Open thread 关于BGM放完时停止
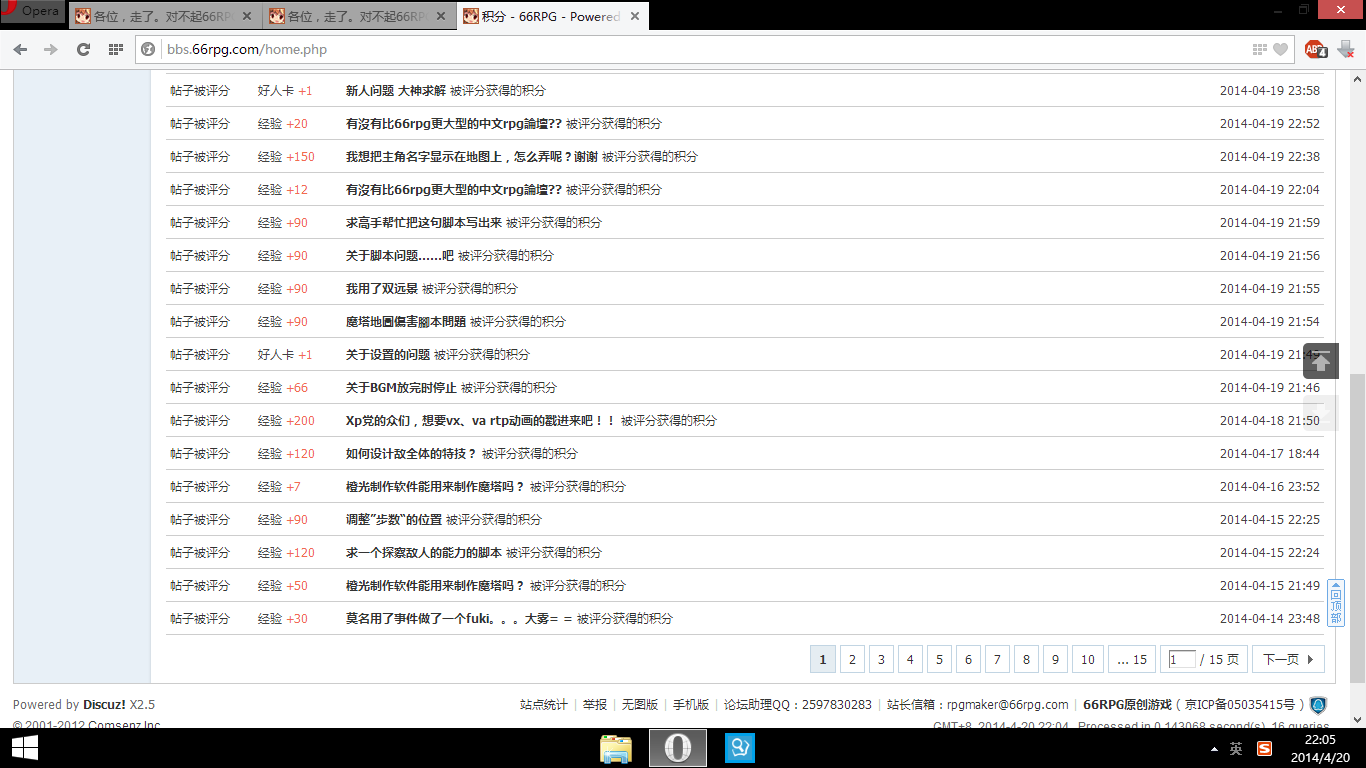 pyautogui.click(x=401, y=387)
